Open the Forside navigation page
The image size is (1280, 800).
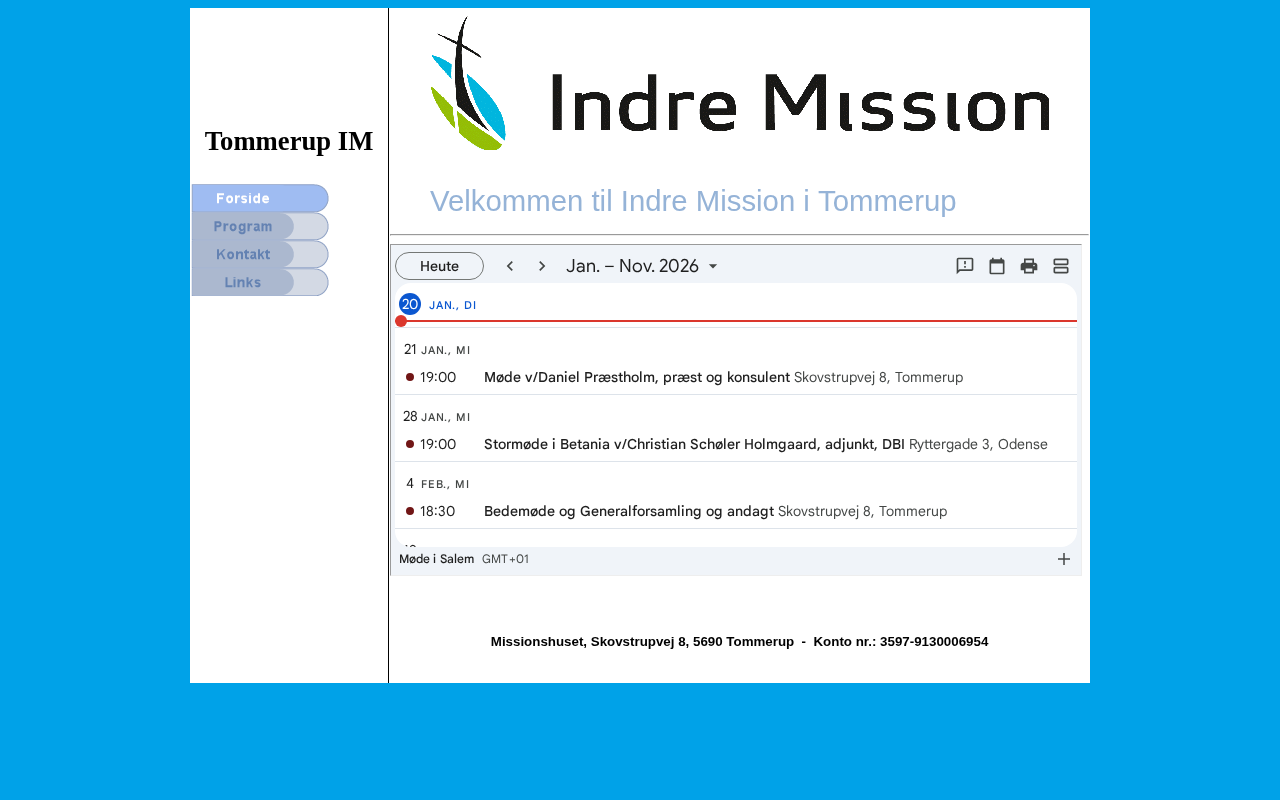click(260, 198)
